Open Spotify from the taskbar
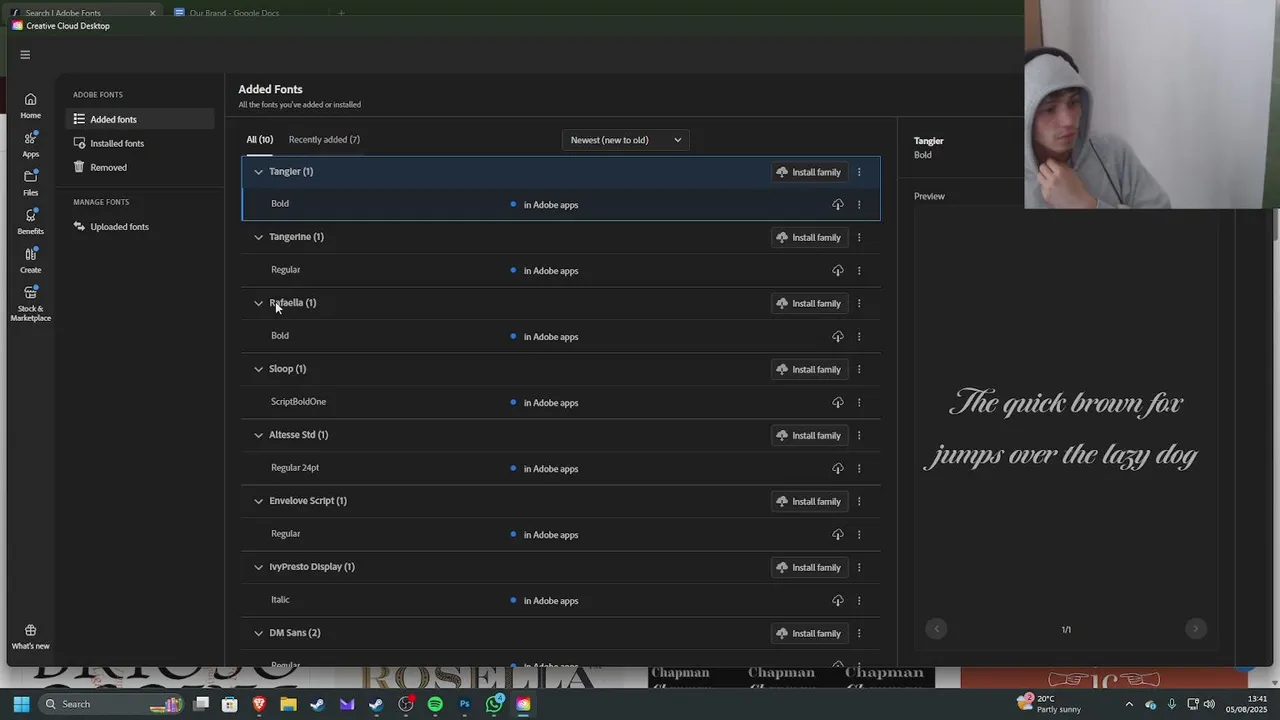This screenshot has height=720, width=1280. tap(435, 704)
